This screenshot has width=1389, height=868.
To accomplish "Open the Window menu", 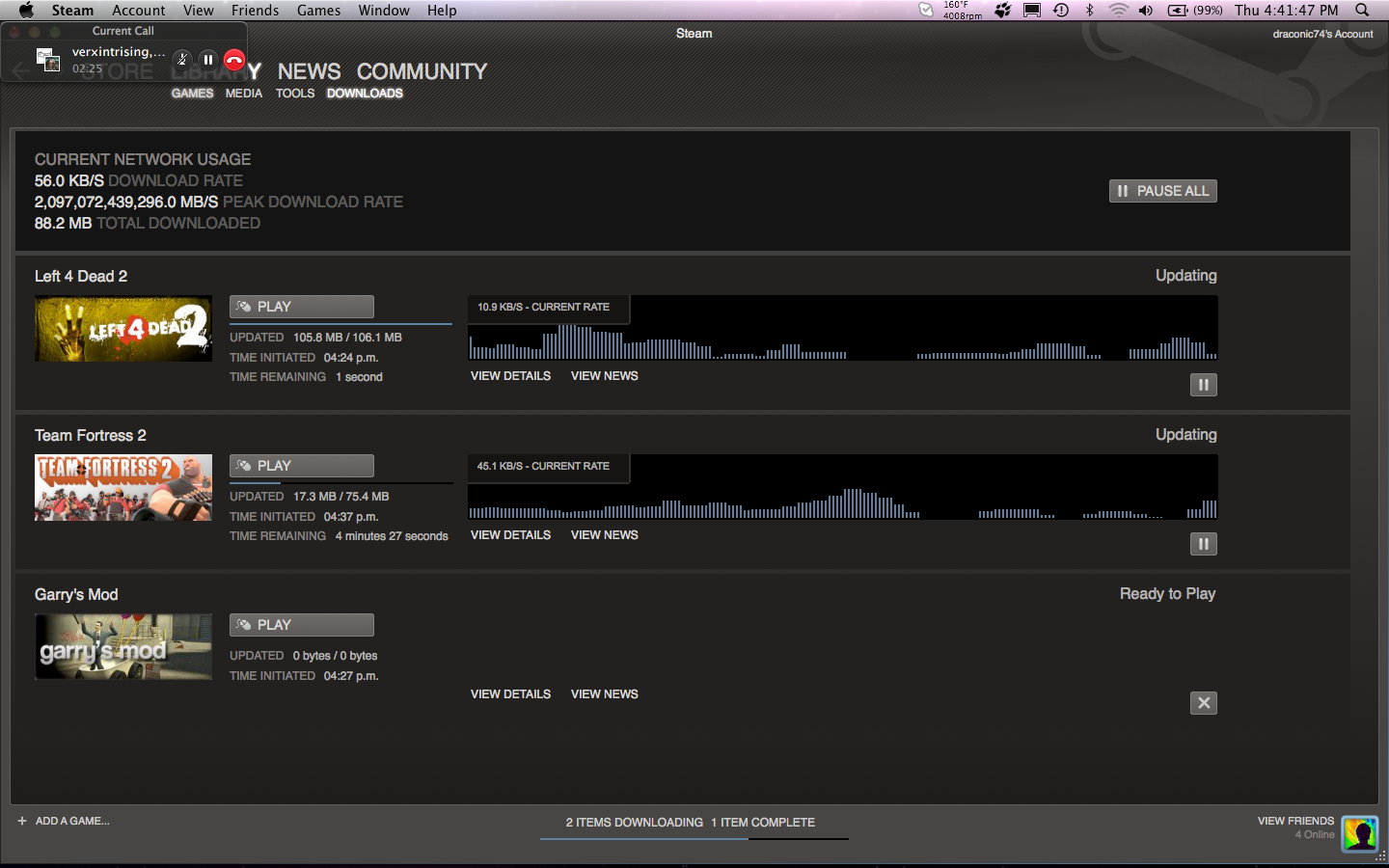I will coord(384,11).
